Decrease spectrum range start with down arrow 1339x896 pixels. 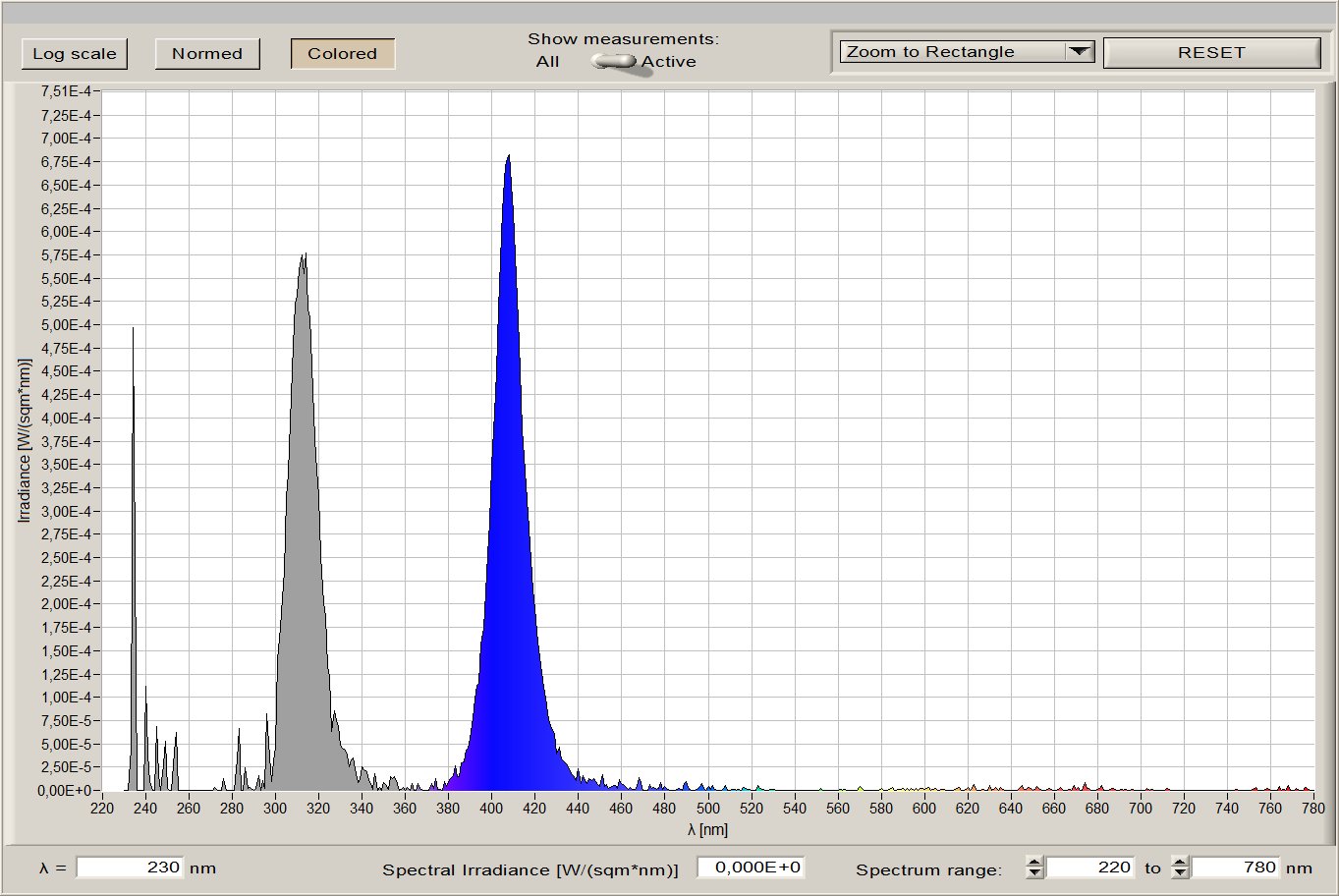pyautogui.click(x=1034, y=873)
